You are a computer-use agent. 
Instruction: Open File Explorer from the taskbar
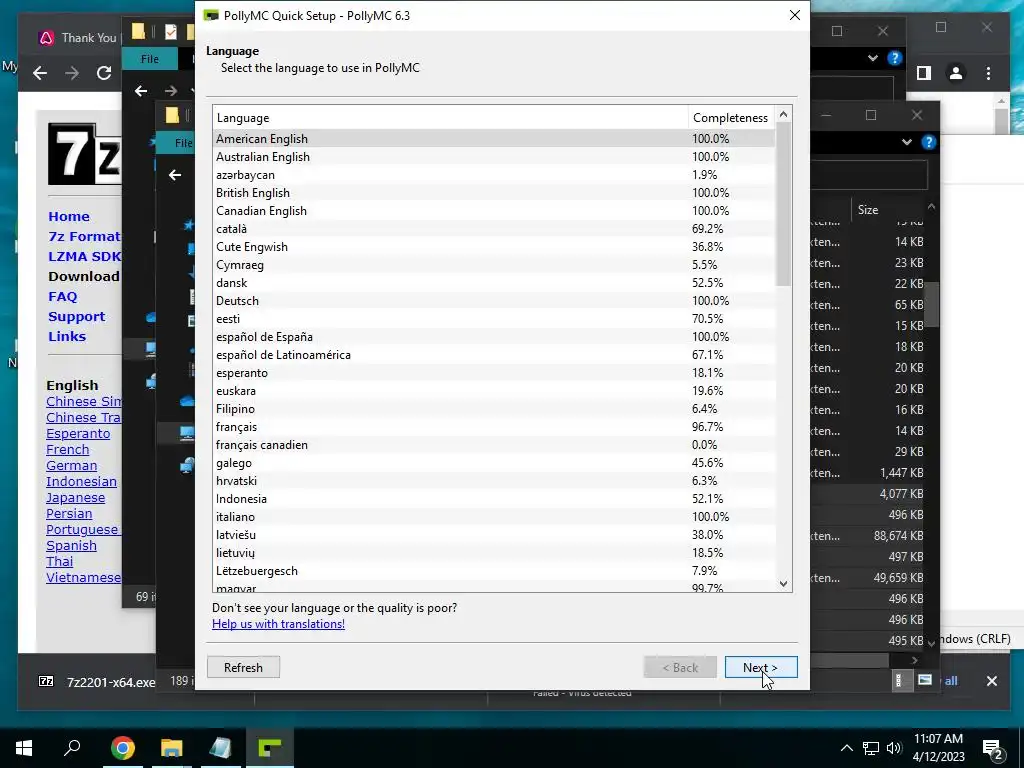pyautogui.click(x=172, y=748)
